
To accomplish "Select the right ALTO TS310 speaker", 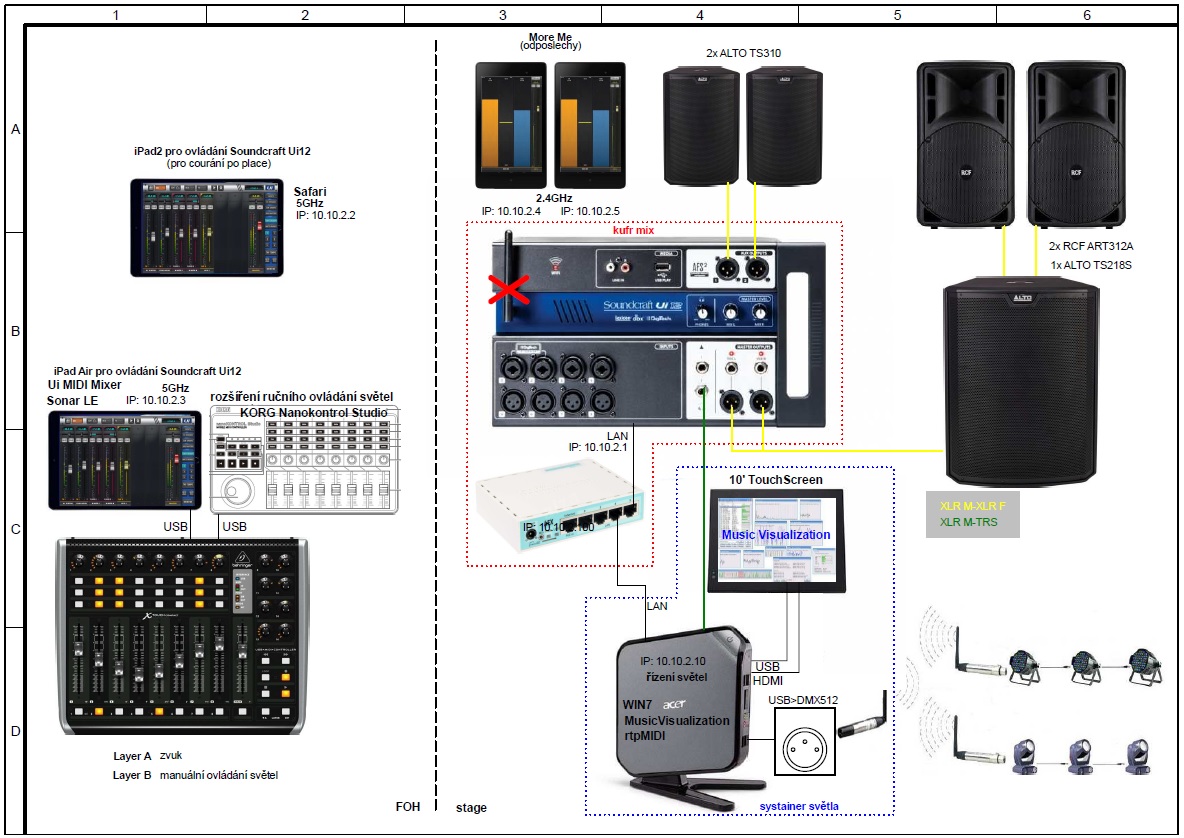I will [x=785, y=127].
